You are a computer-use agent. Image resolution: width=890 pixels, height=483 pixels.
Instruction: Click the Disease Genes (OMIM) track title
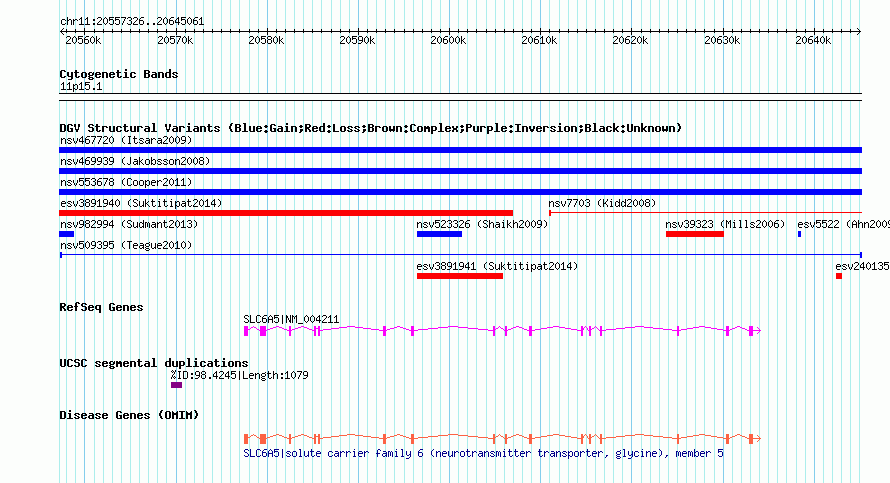click(129, 415)
